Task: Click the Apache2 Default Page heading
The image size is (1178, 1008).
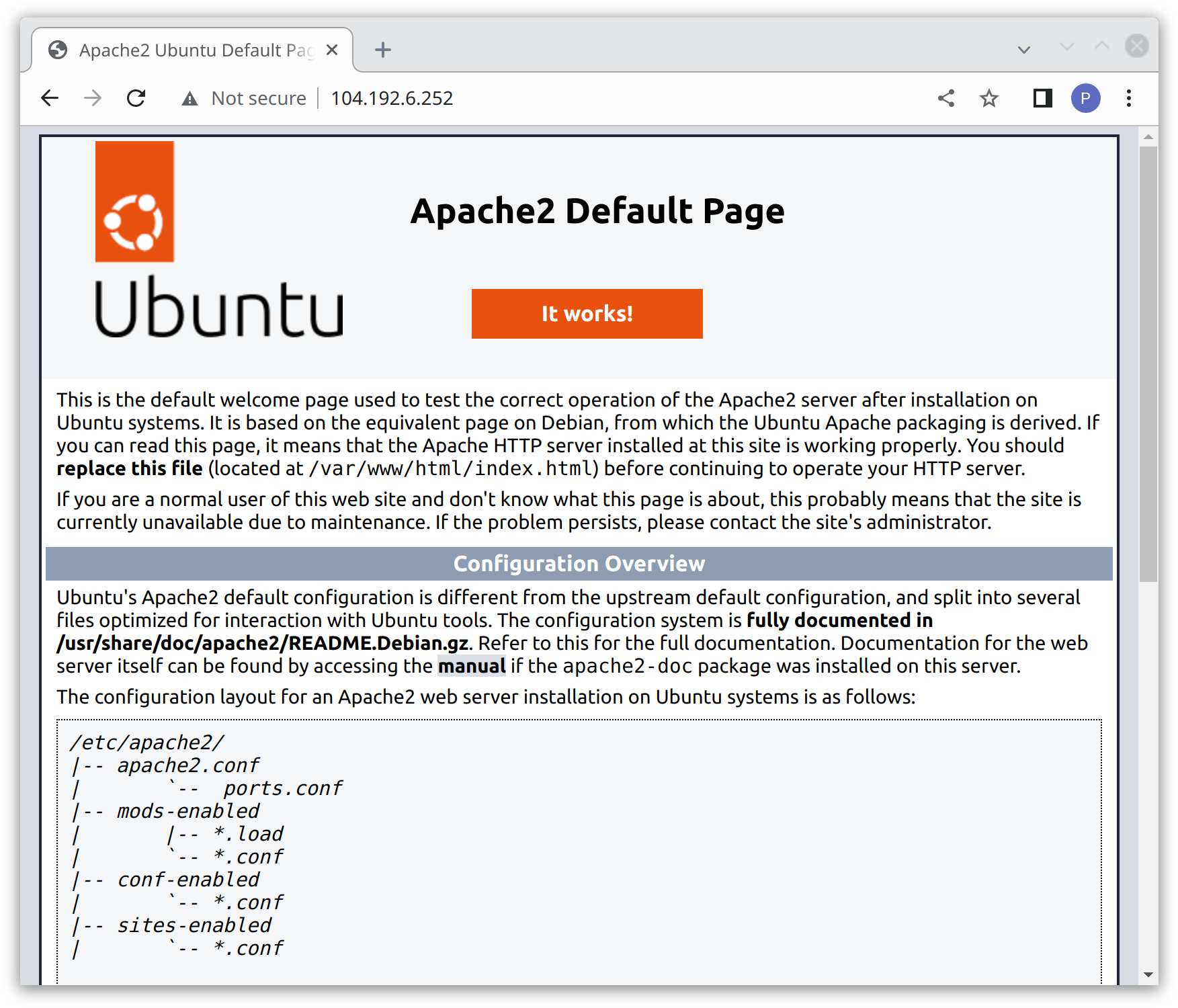Action: tap(597, 211)
